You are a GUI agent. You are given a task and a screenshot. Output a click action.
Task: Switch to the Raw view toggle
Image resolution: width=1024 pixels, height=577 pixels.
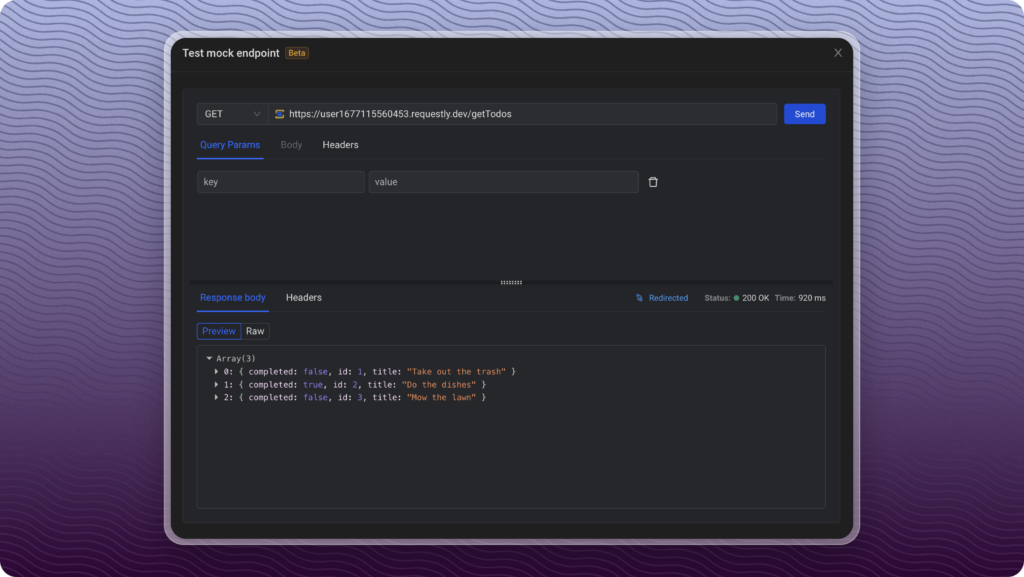coord(255,331)
